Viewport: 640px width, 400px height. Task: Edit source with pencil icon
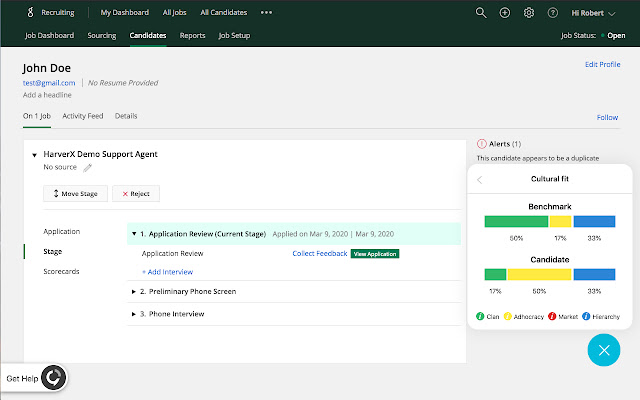87,168
